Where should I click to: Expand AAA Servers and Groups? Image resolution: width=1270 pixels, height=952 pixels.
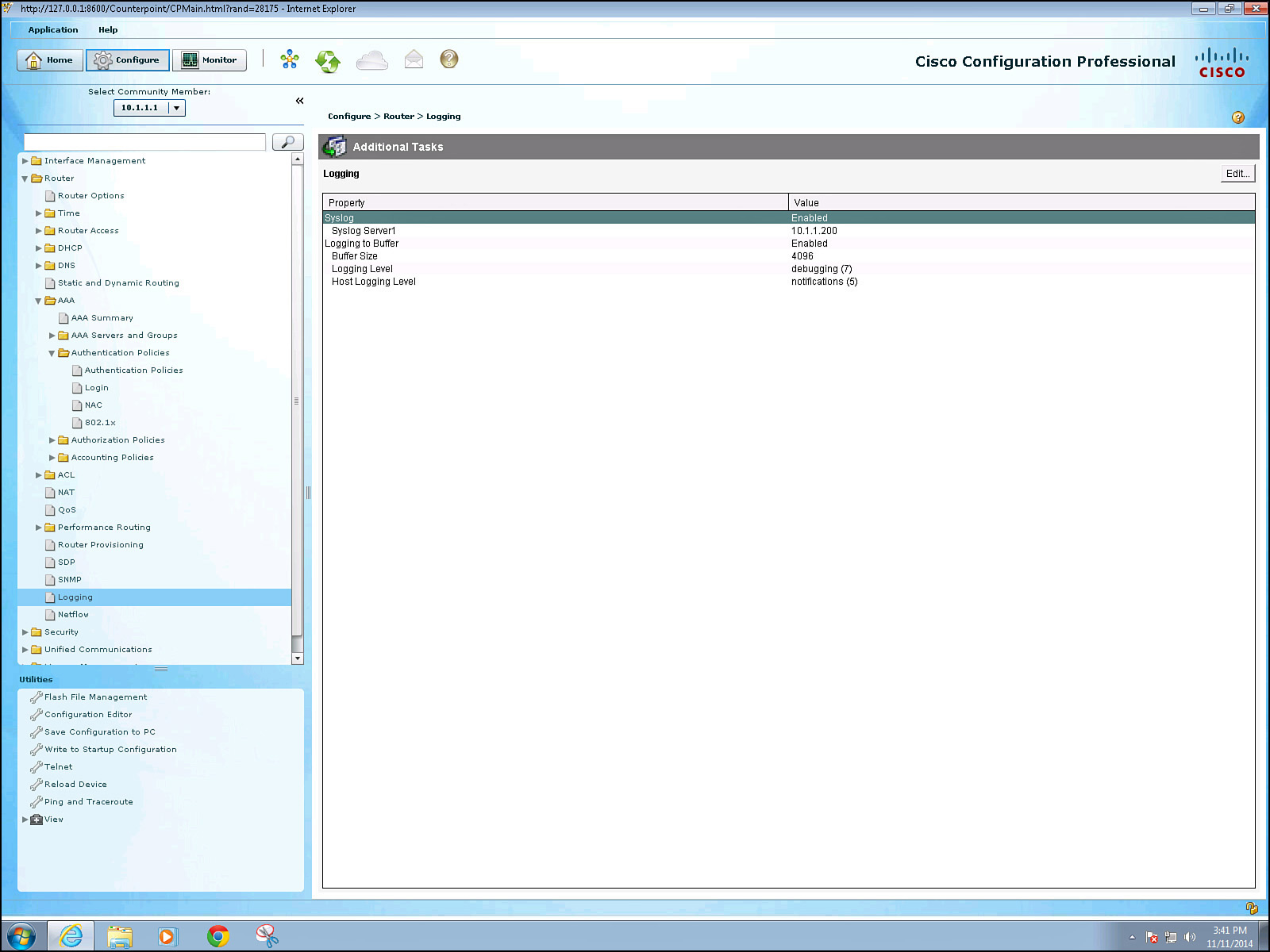click(52, 336)
